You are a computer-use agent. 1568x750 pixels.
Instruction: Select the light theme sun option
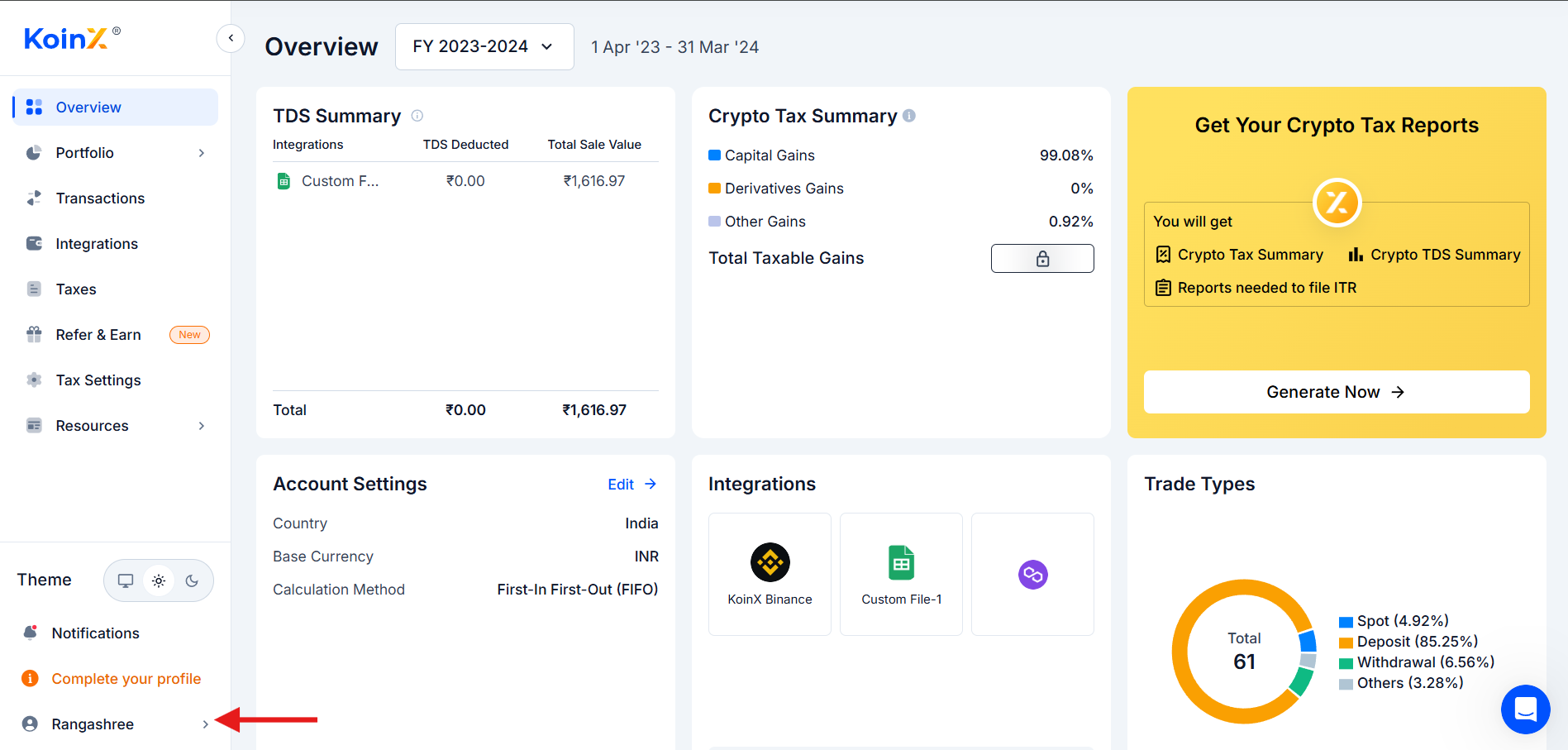159,580
